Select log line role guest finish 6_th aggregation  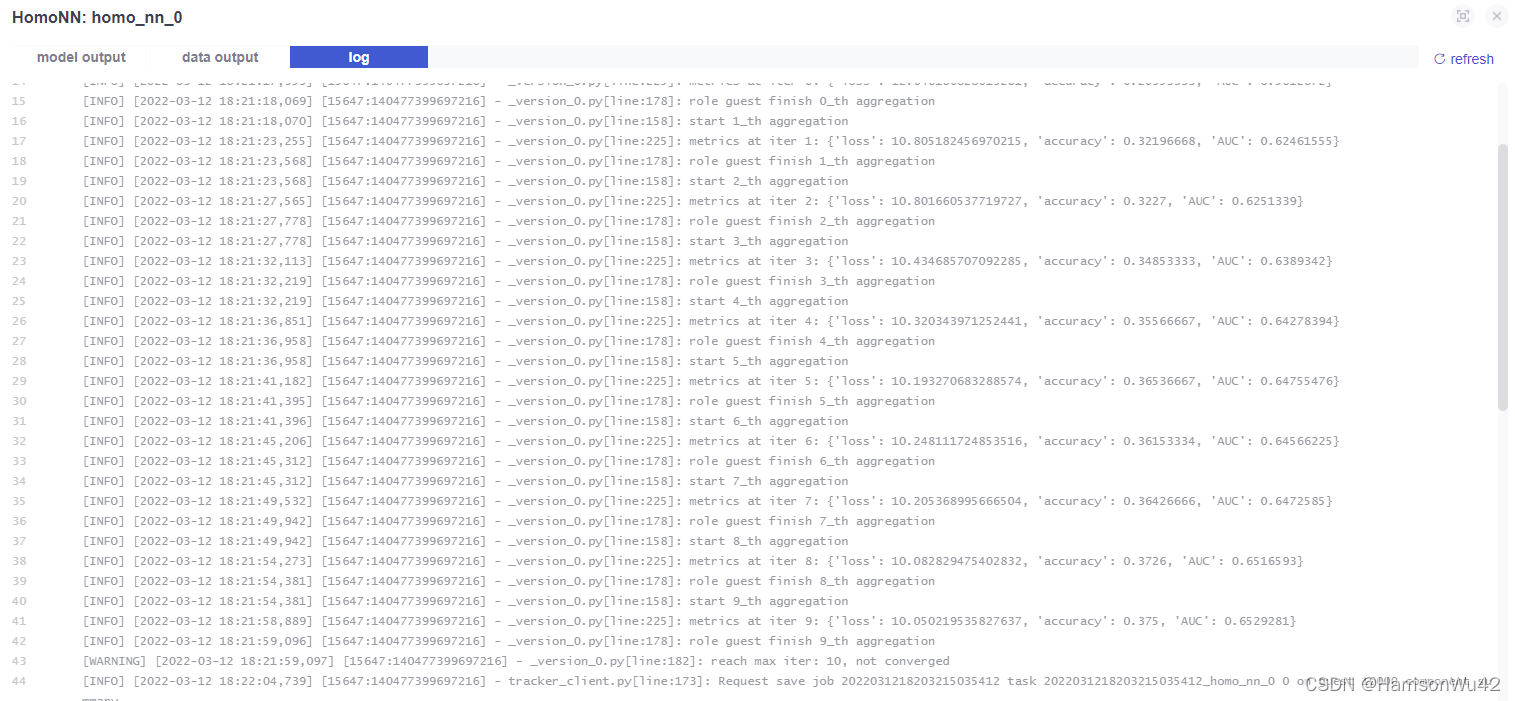(509, 461)
